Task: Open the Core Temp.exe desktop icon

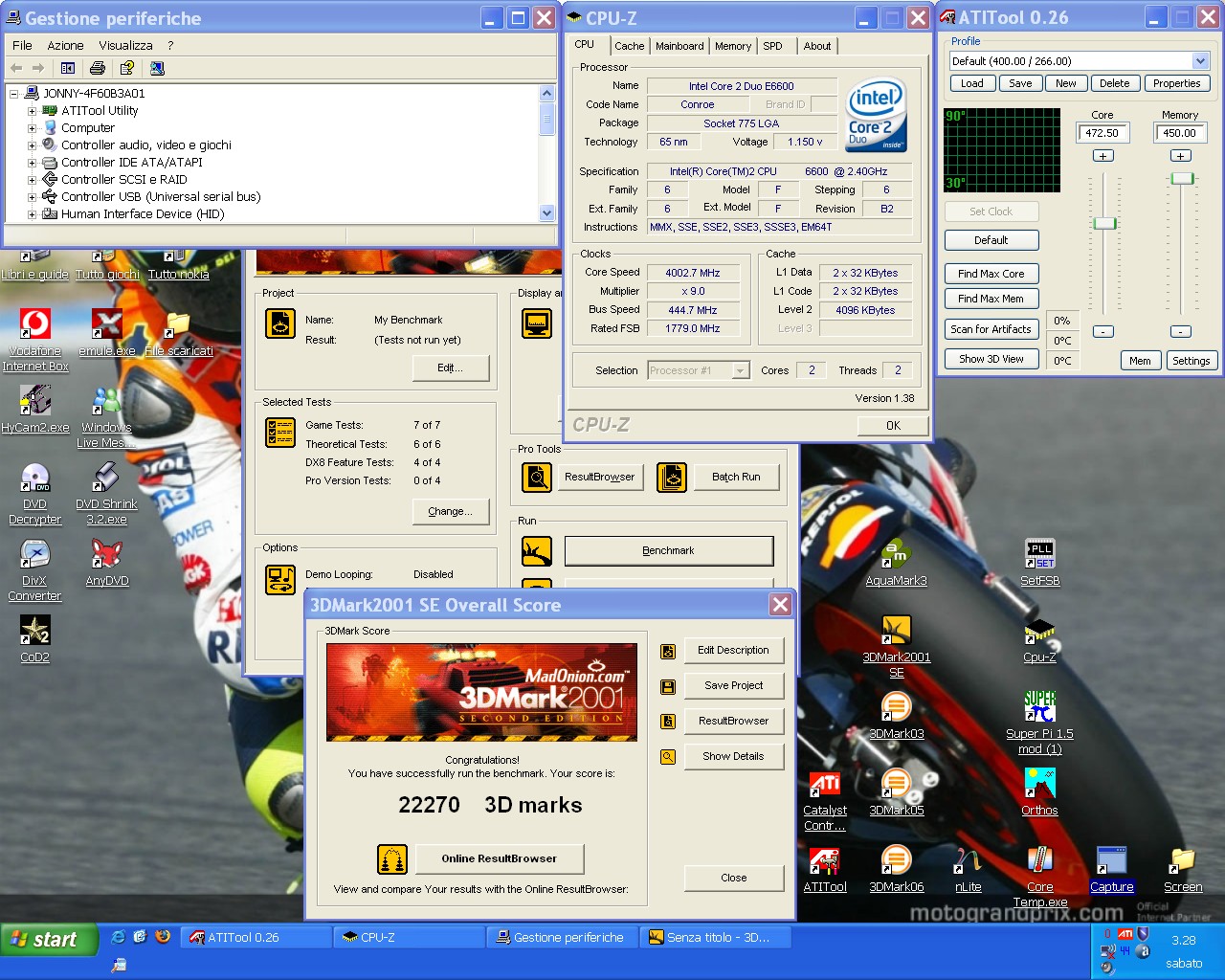Action: coord(1039,876)
